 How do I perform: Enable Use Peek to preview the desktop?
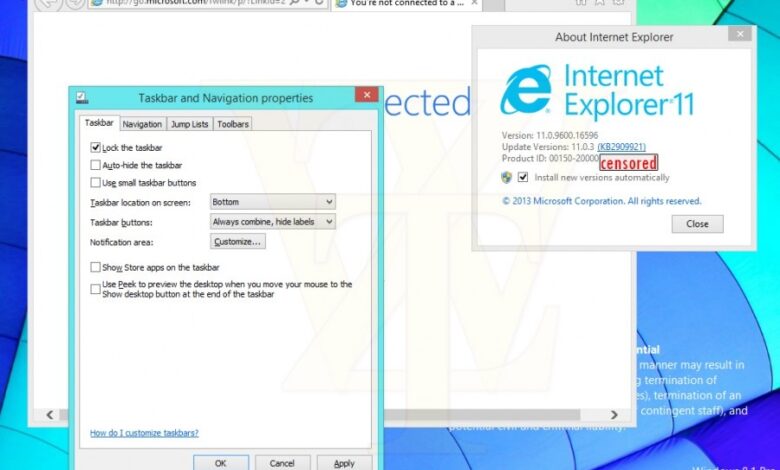point(96,289)
